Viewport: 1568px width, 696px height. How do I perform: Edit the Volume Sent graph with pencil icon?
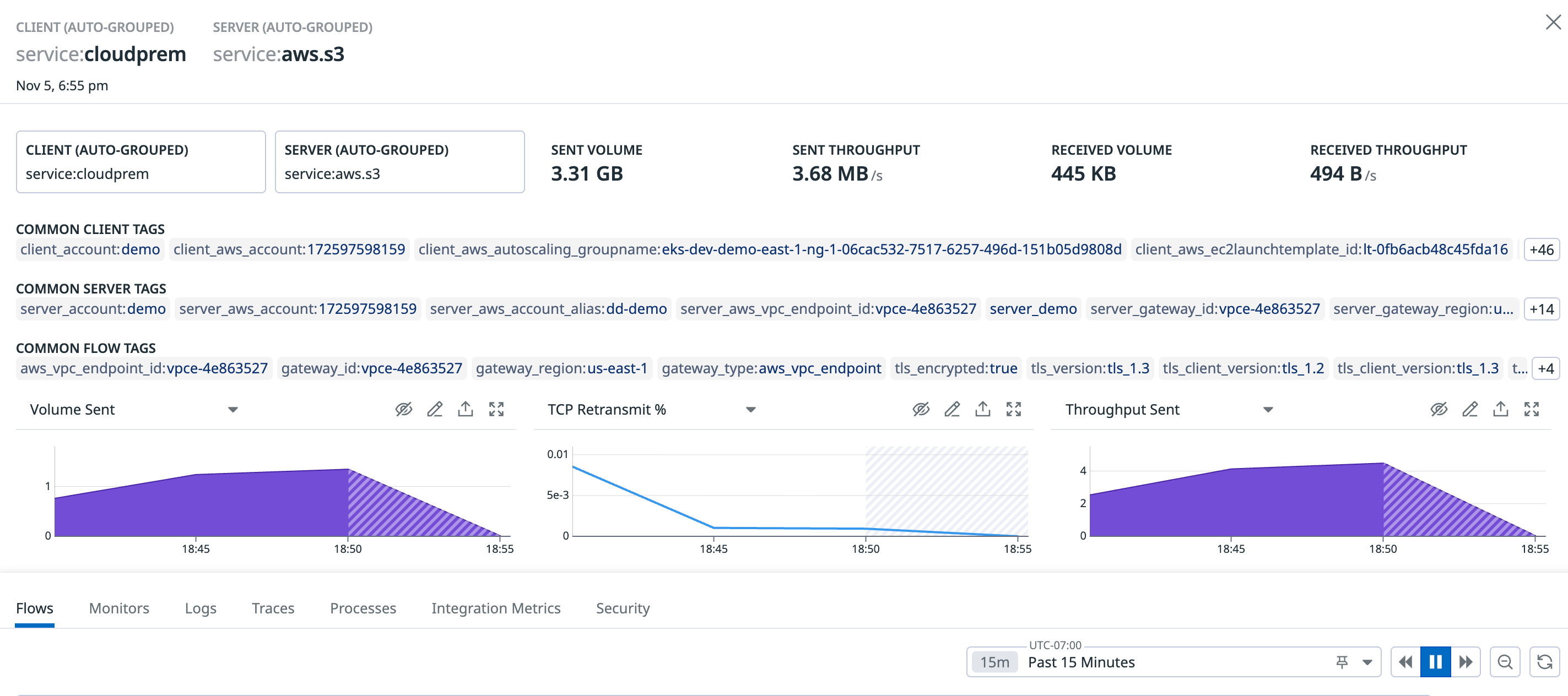(435, 410)
